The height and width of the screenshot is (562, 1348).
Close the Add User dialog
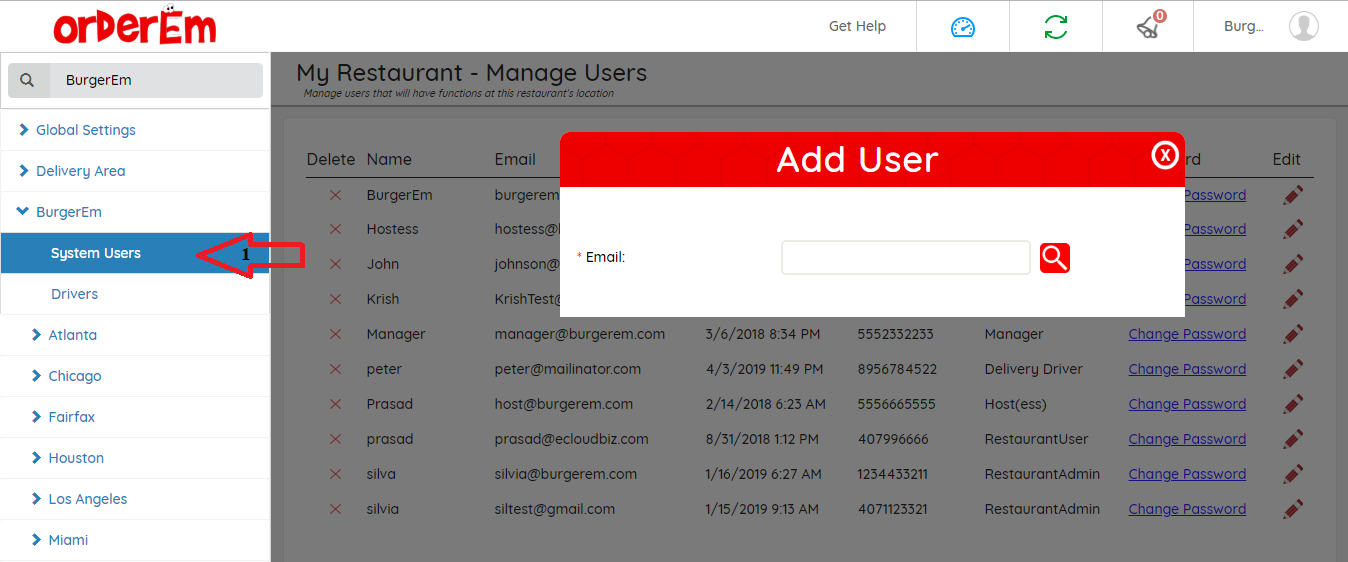(1165, 155)
